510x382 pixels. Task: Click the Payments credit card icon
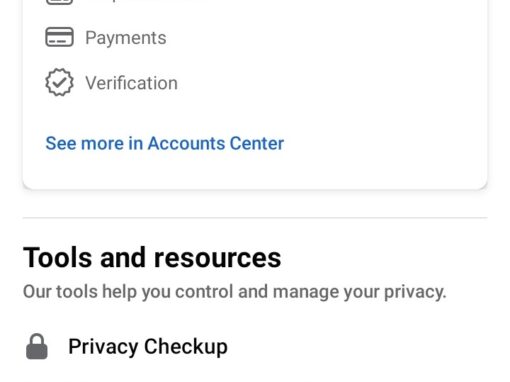pos(59,37)
